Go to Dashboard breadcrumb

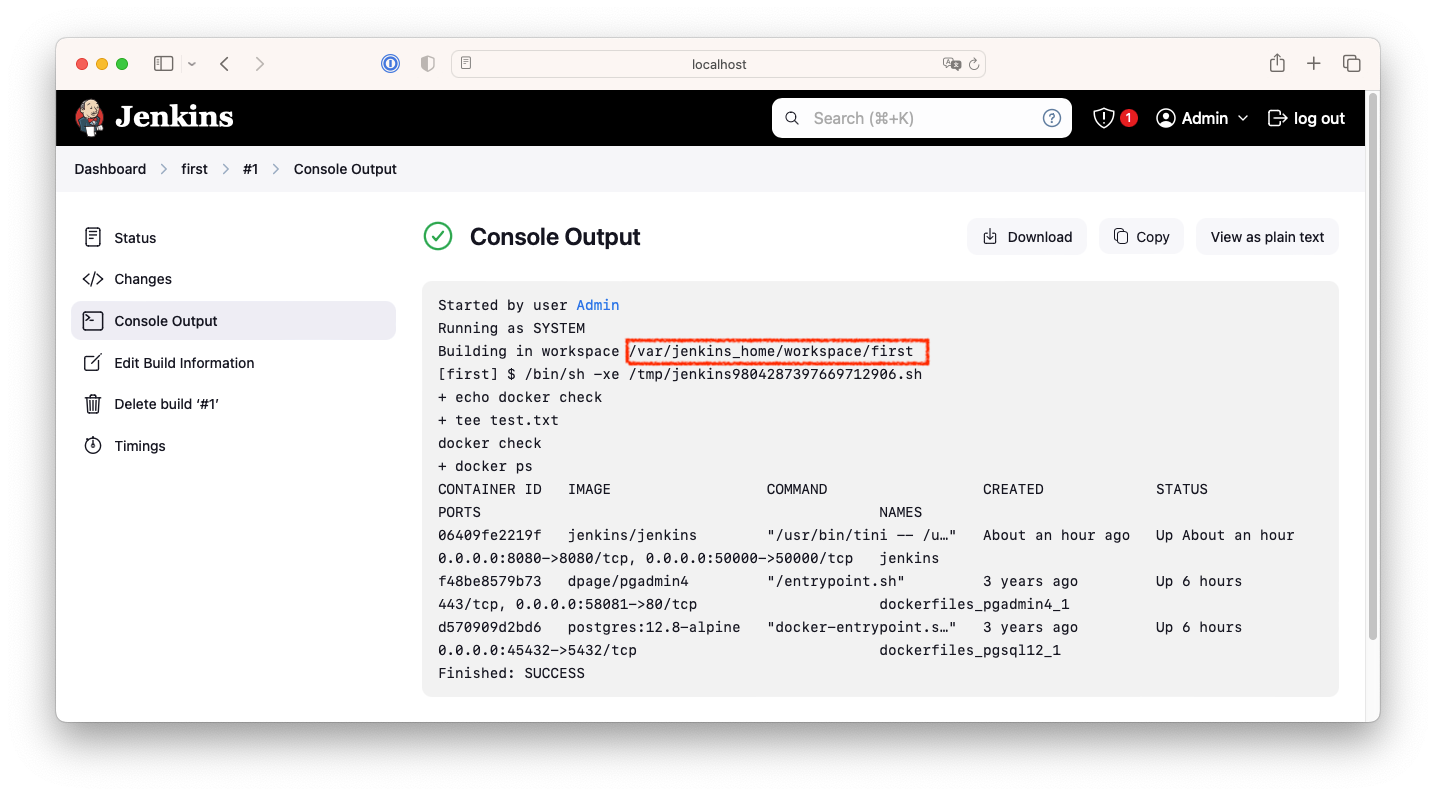(x=110, y=169)
